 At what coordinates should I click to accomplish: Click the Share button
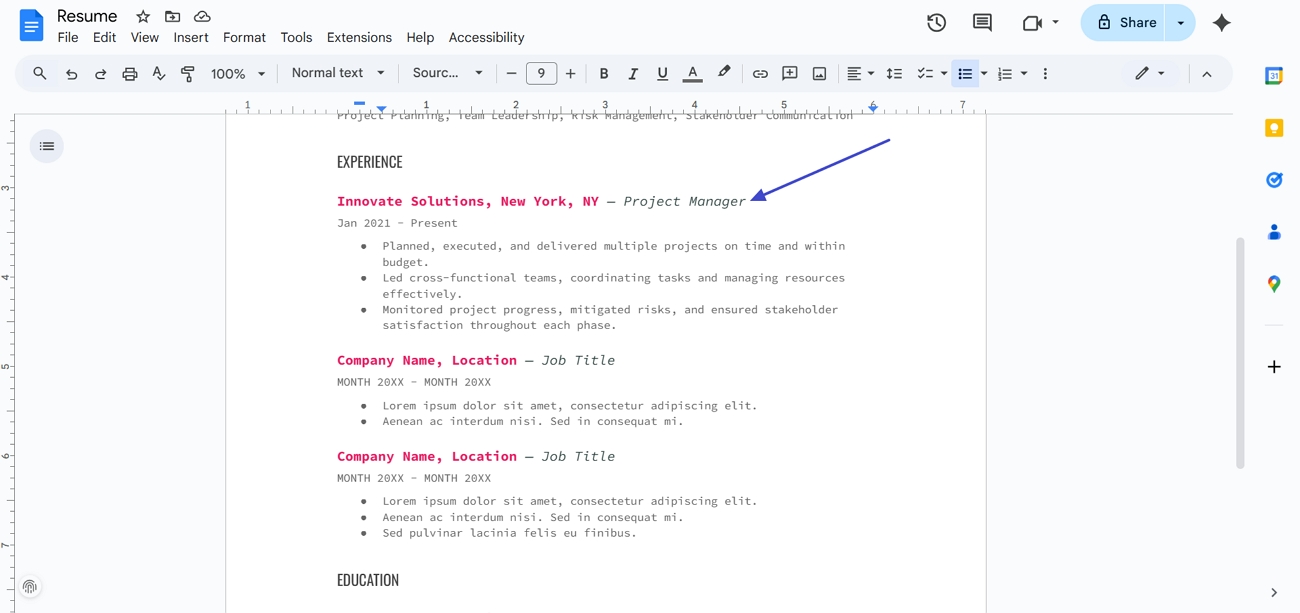[1124, 22]
